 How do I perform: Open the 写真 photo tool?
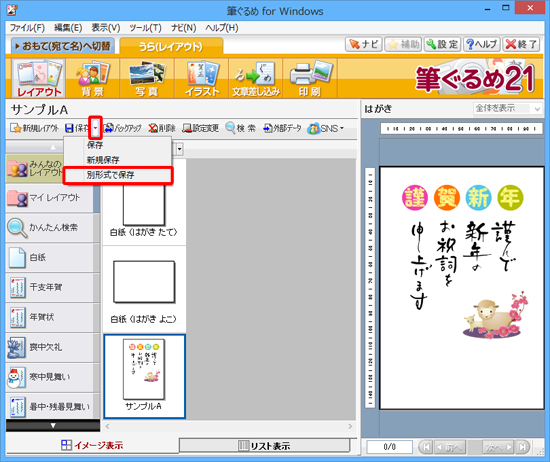pyautogui.click(x=147, y=78)
